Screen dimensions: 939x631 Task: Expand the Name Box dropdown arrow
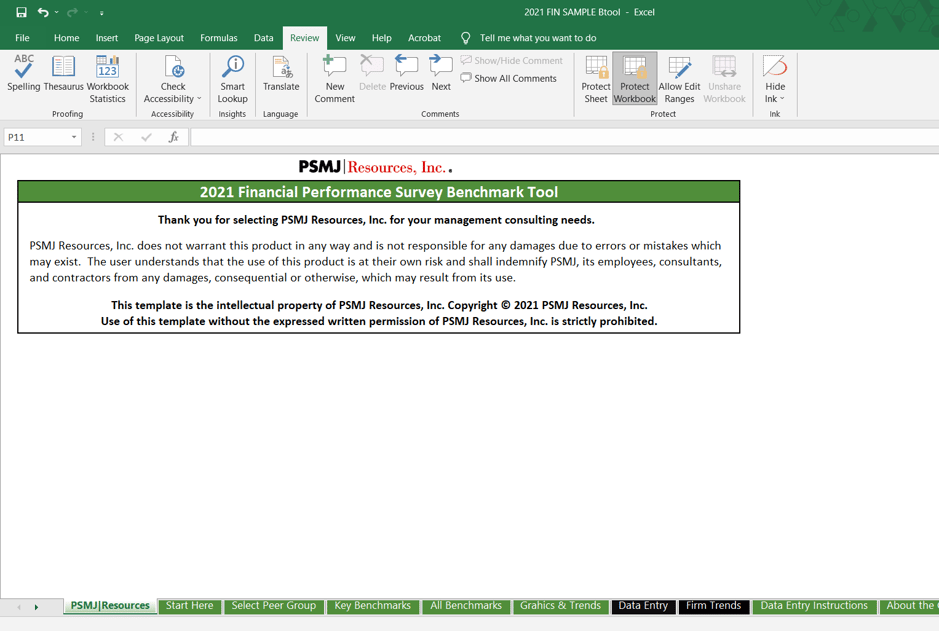point(74,137)
